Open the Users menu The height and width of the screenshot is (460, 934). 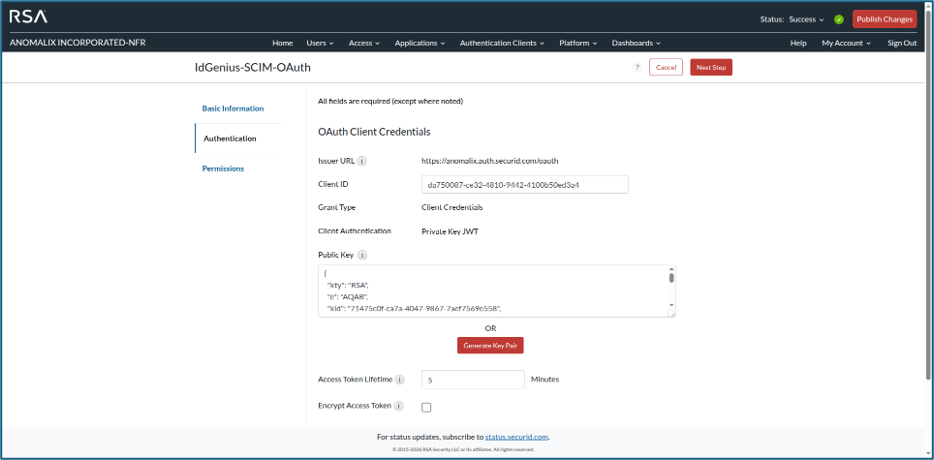click(320, 43)
